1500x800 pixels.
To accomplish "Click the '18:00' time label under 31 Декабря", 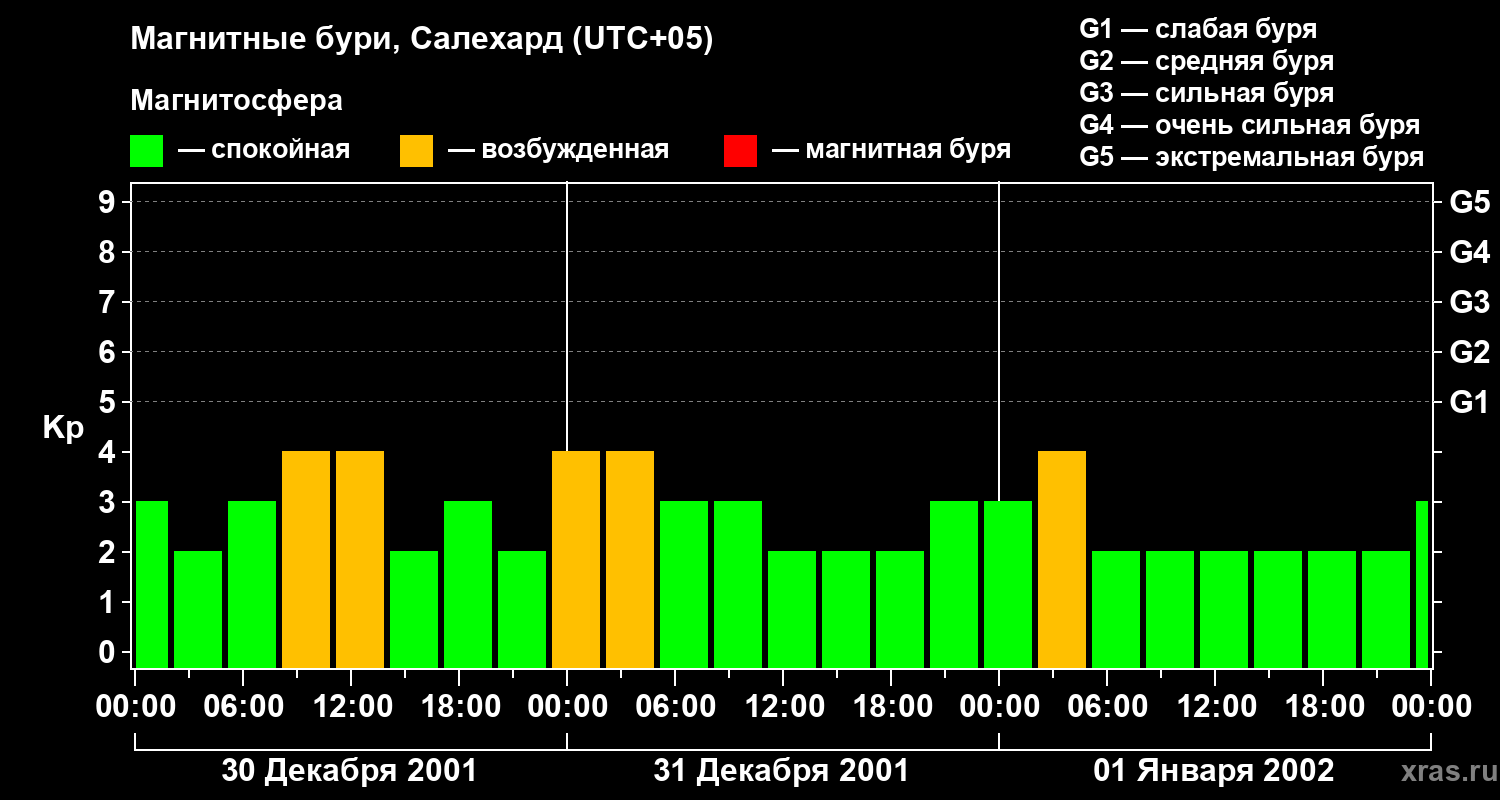I will coord(891,707).
